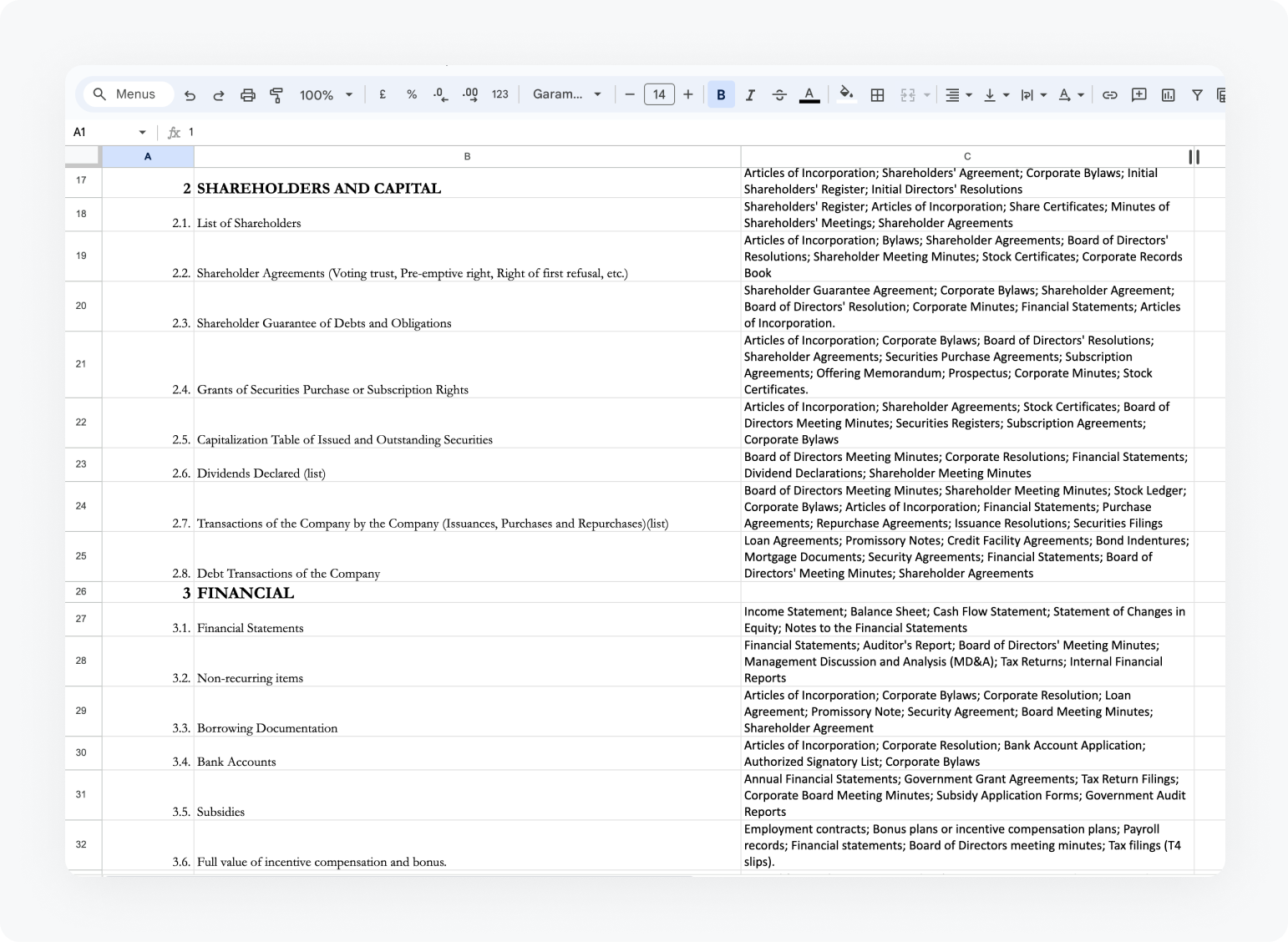The image size is (1288, 947).
Task: Click the decrease decimal places icon
Action: [x=440, y=94]
